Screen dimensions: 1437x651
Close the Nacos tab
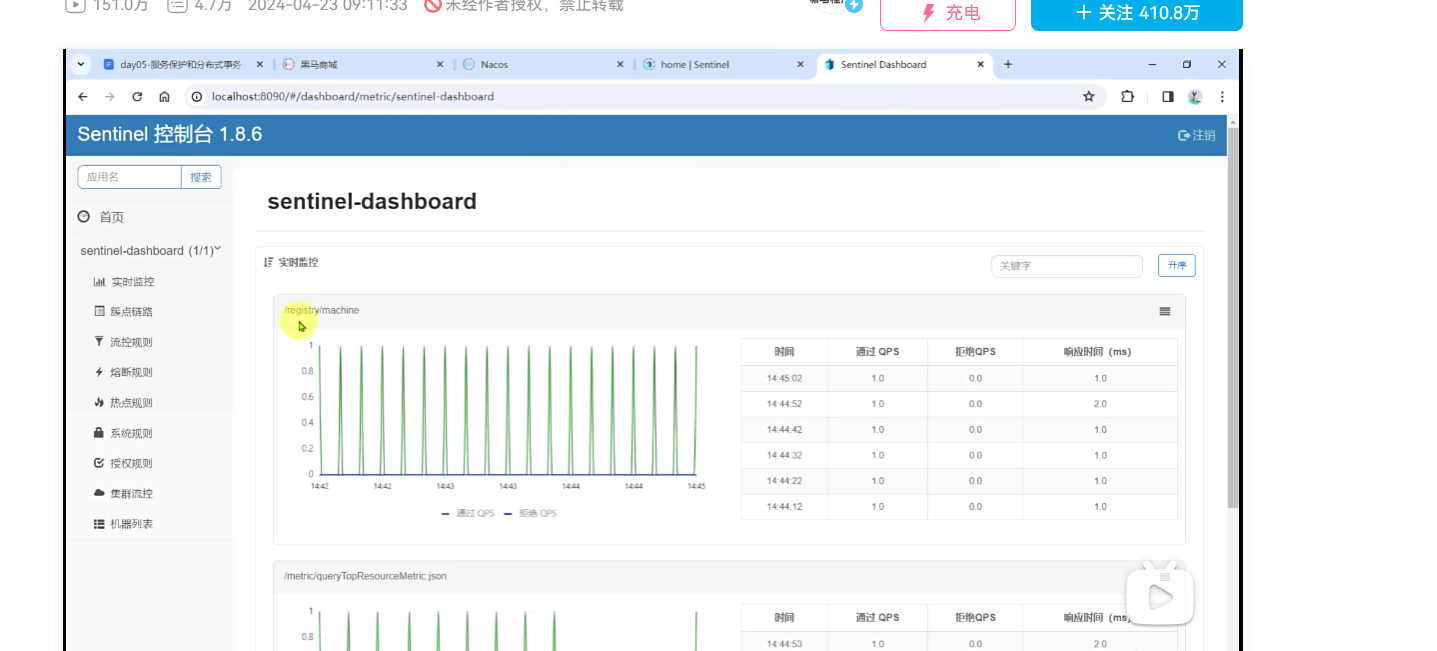pyautogui.click(x=620, y=64)
